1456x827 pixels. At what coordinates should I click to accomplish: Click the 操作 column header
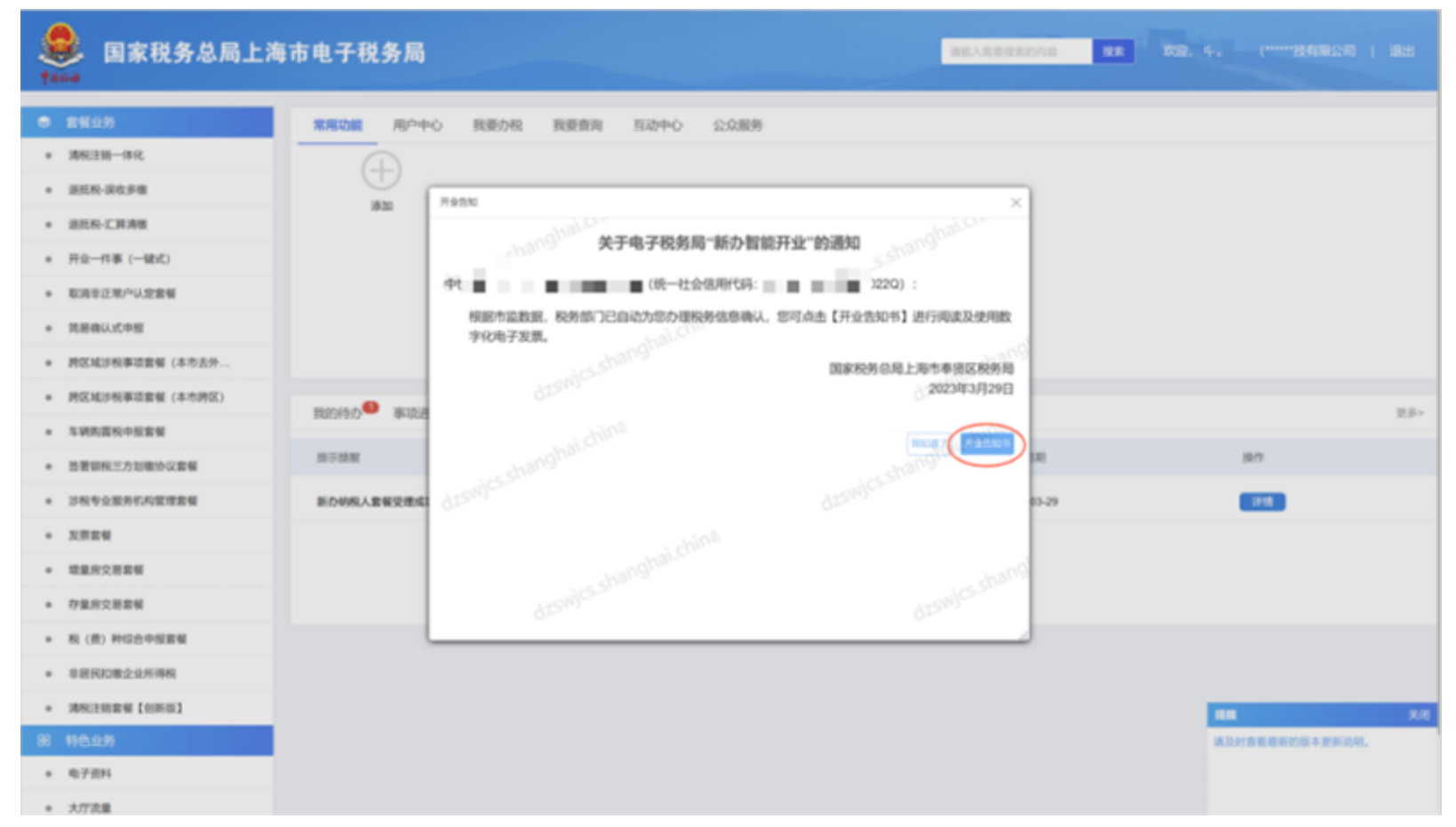[x=1253, y=457]
